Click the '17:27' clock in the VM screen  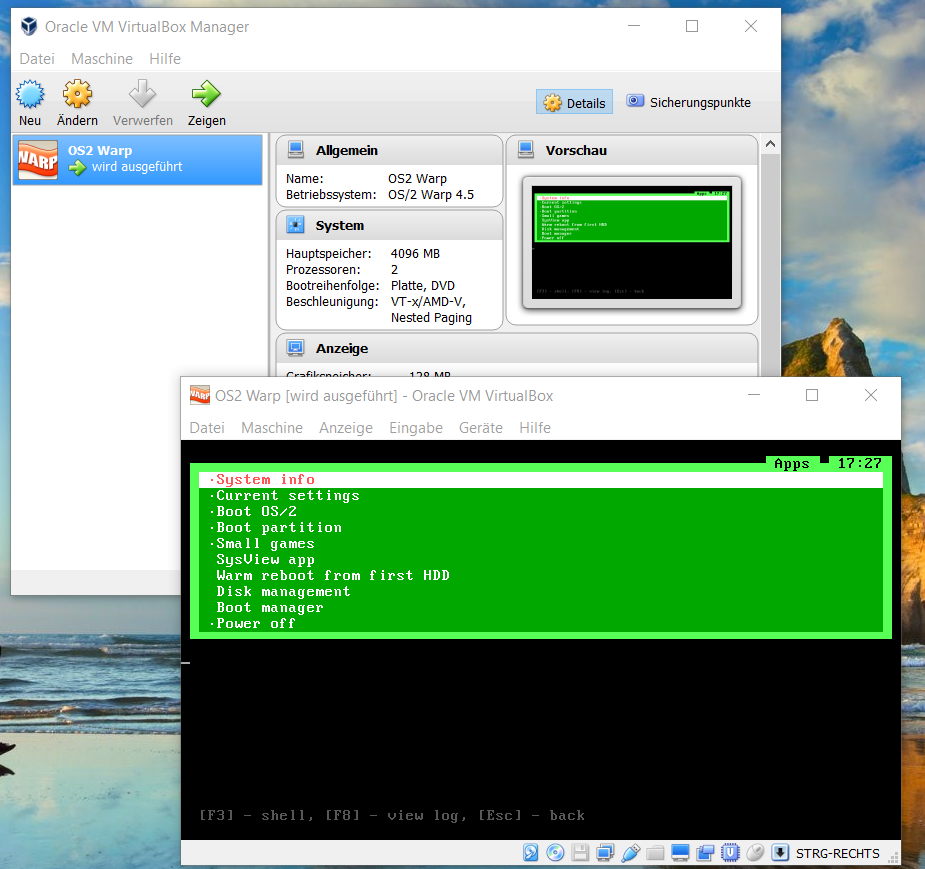tap(860, 464)
